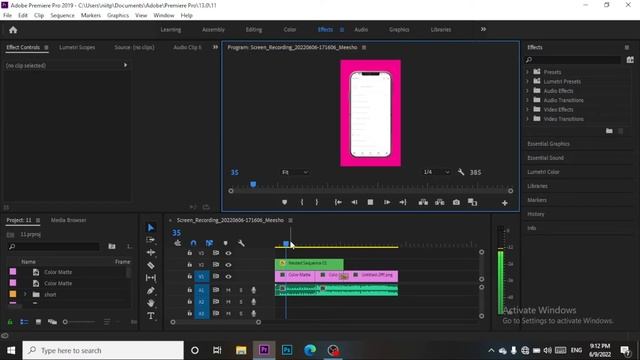
Task: Open the Lumetri Color panel
Action: (x=543, y=172)
